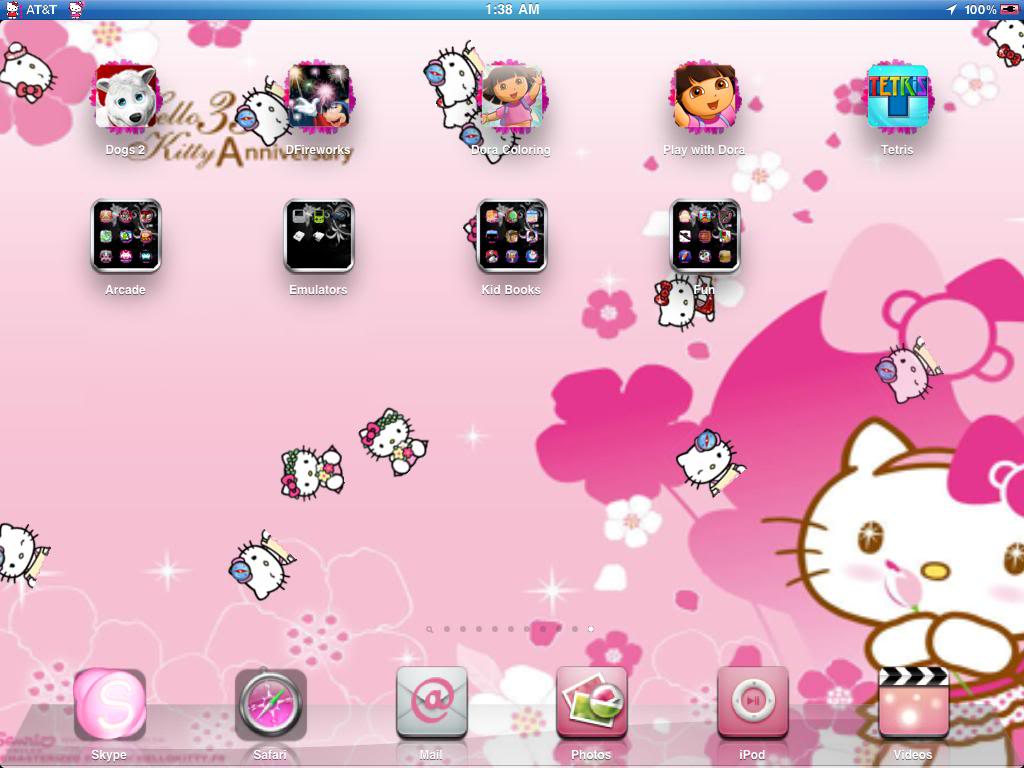Open the Videos app in dock
Image resolution: width=1024 pixels, height=768 pixels.
pos(913,703)
